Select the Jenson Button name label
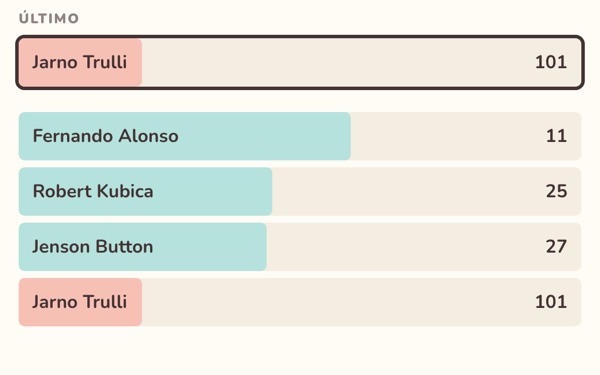 (93, 247)
